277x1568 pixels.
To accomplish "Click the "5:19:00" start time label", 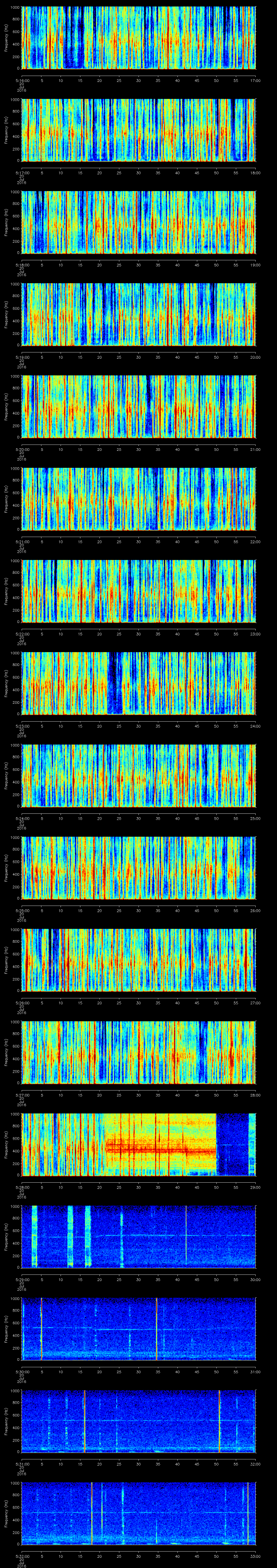I will [x=22, y=357].
